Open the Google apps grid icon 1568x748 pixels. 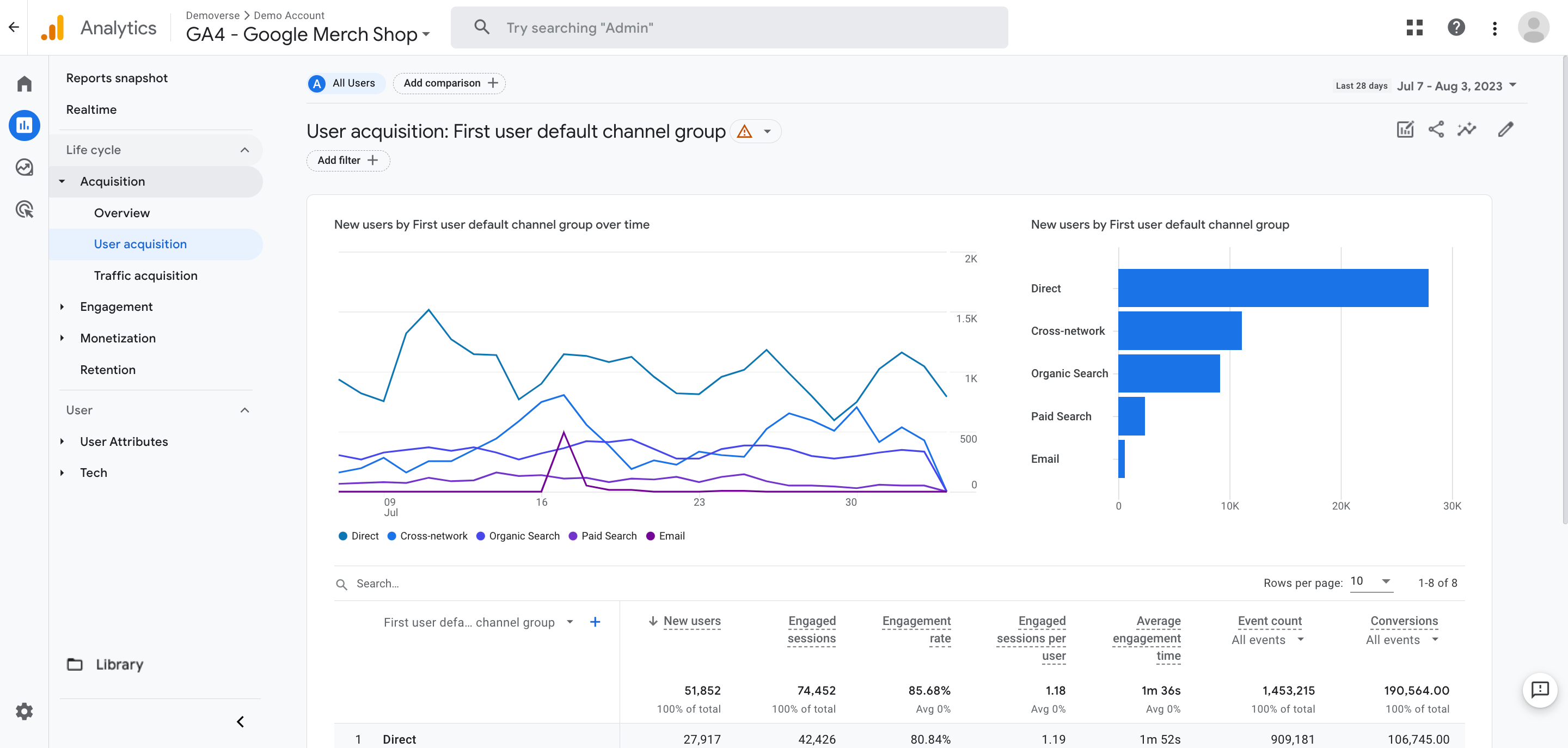1414,27
